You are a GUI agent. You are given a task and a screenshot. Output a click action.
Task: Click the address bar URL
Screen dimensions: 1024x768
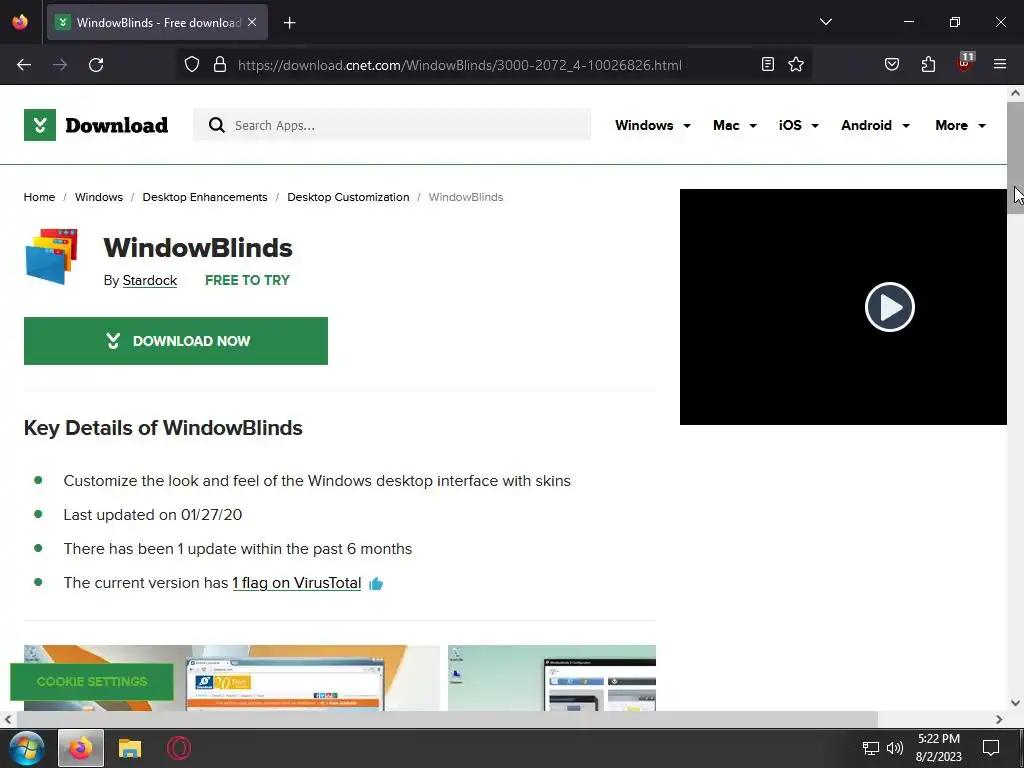coord(460,65)
